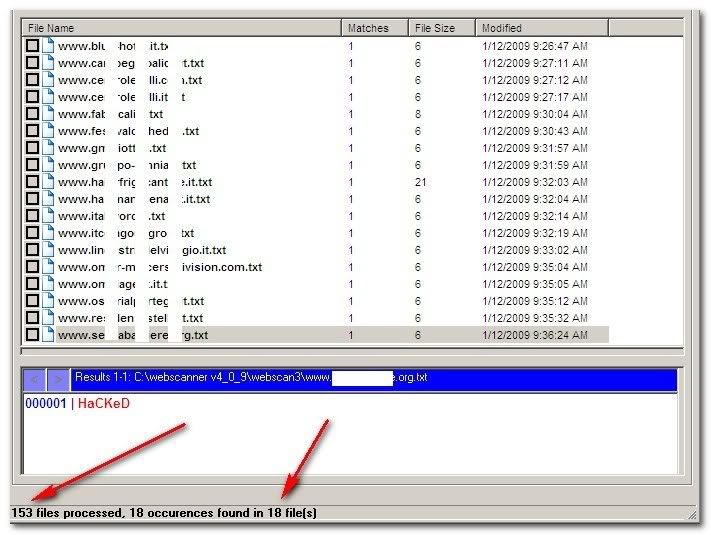
Task: Click file icon of row with size 8
Action: pyautogui.click(x=48, y=114)
